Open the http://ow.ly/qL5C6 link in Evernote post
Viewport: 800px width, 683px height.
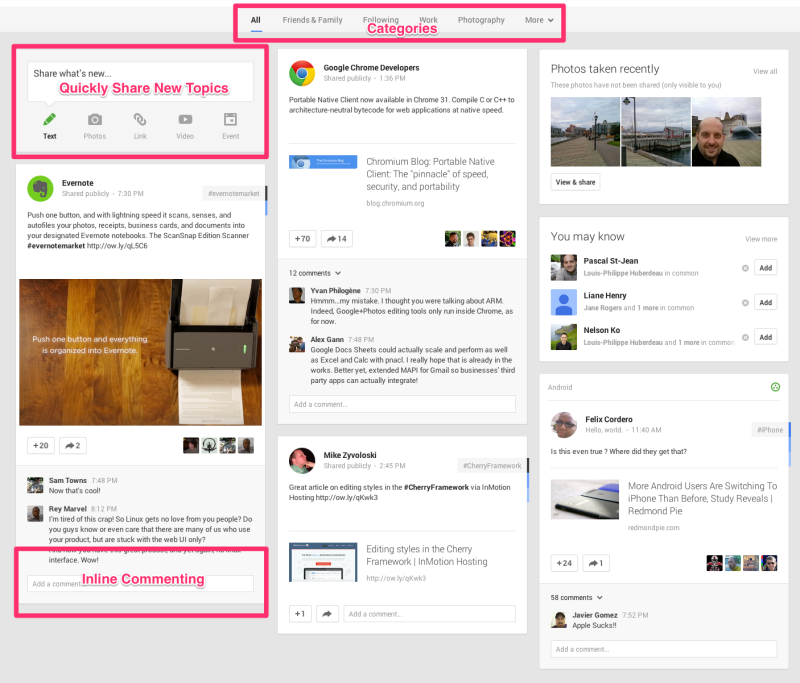117,246
